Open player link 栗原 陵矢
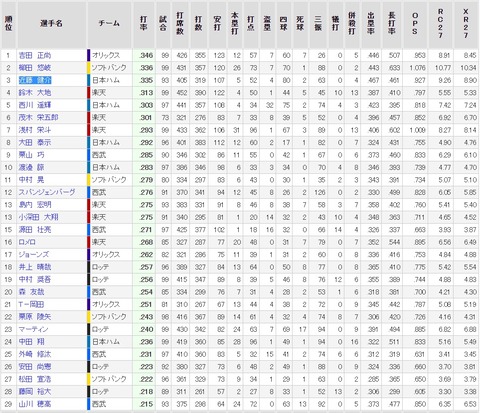This screenshot has width=480, height=413. click(35, 317)
